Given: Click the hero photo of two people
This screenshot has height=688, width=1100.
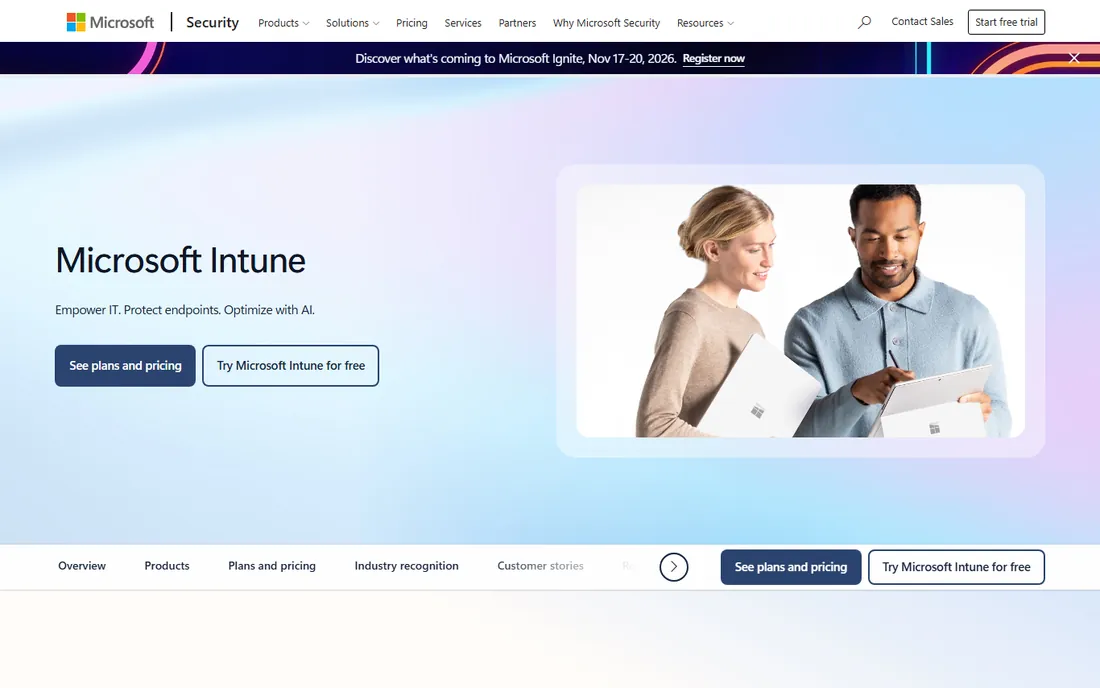Looking at the screenshot, I should click(x=800, y=311).
